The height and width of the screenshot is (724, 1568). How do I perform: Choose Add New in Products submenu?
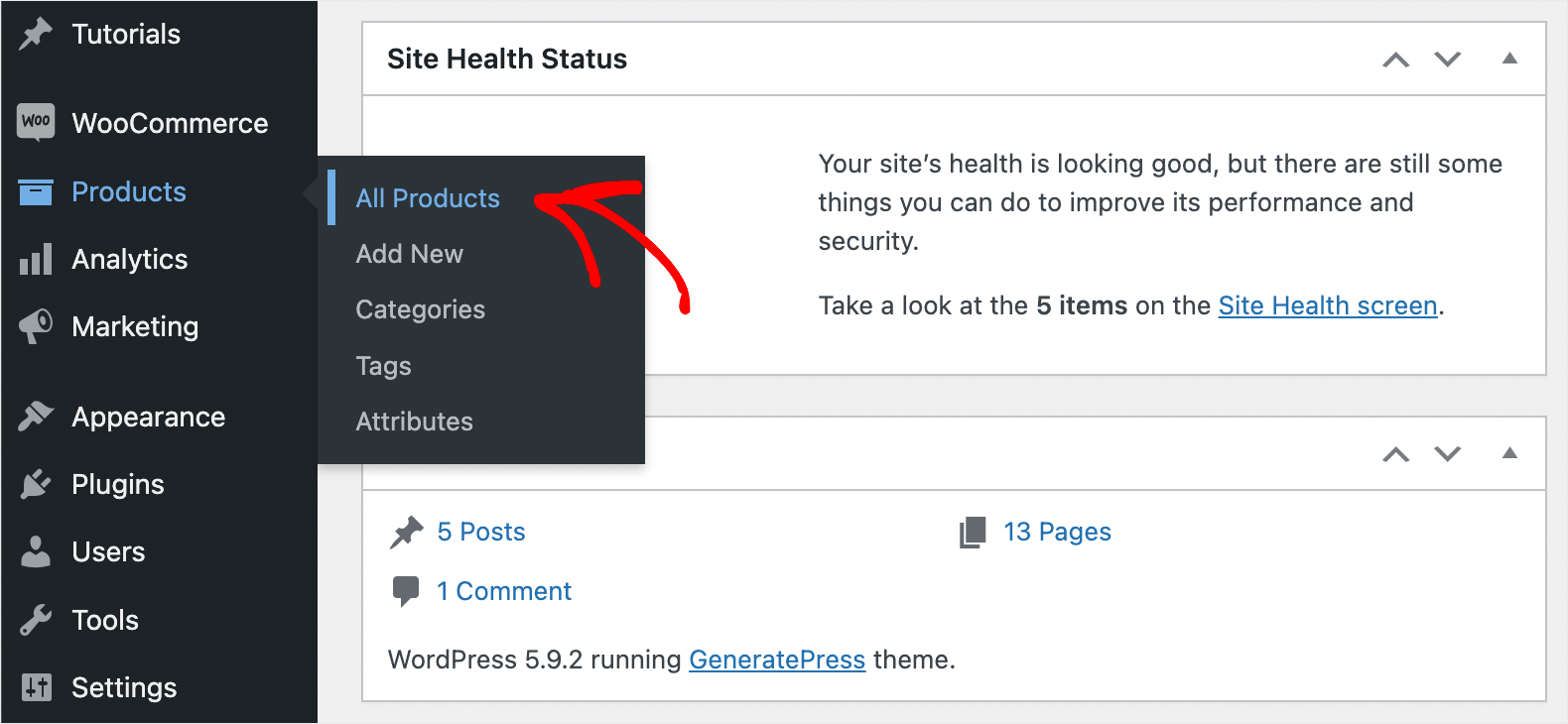pos(409,254)
